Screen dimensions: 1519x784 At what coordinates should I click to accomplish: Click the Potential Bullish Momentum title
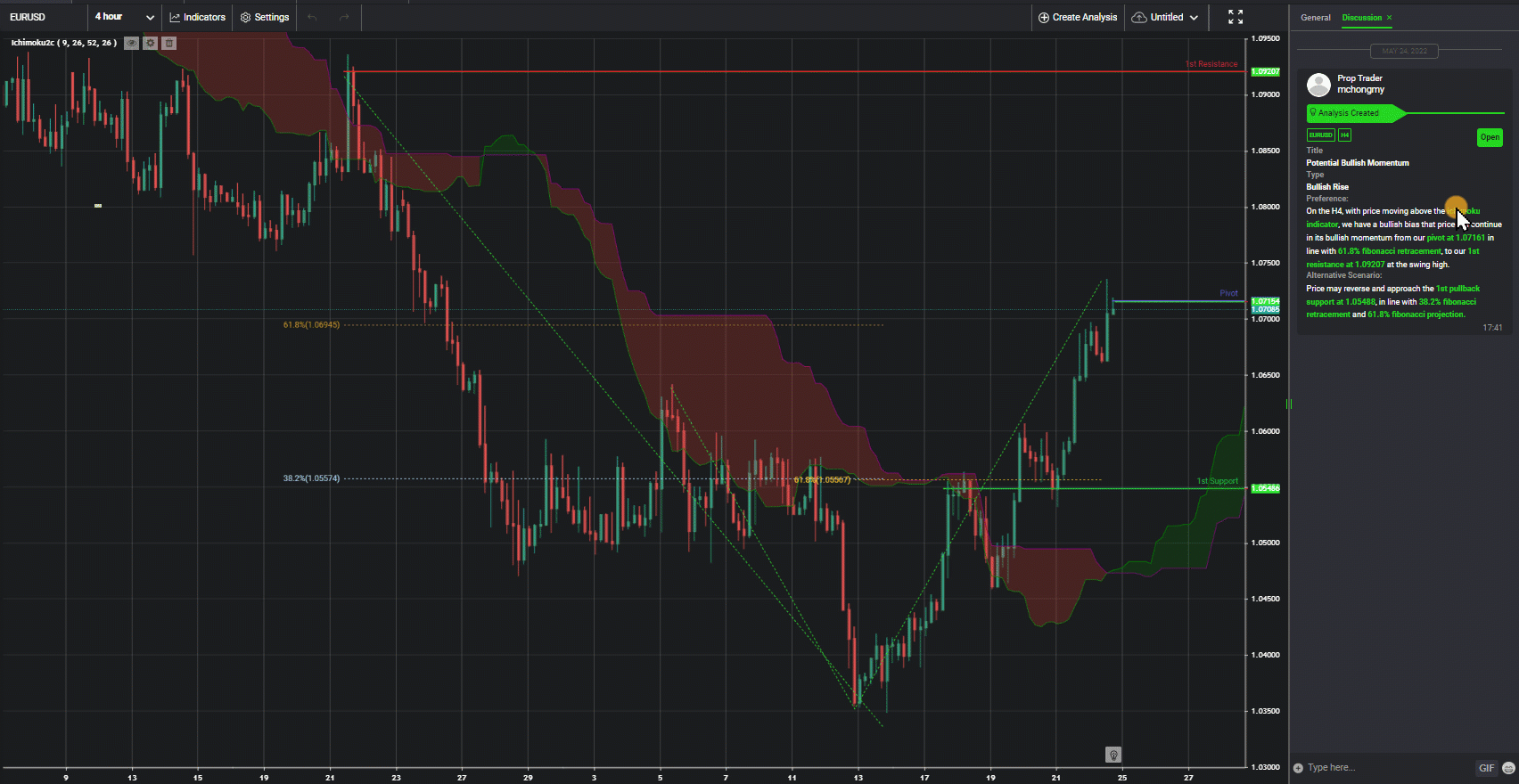tap(1358, 163)
